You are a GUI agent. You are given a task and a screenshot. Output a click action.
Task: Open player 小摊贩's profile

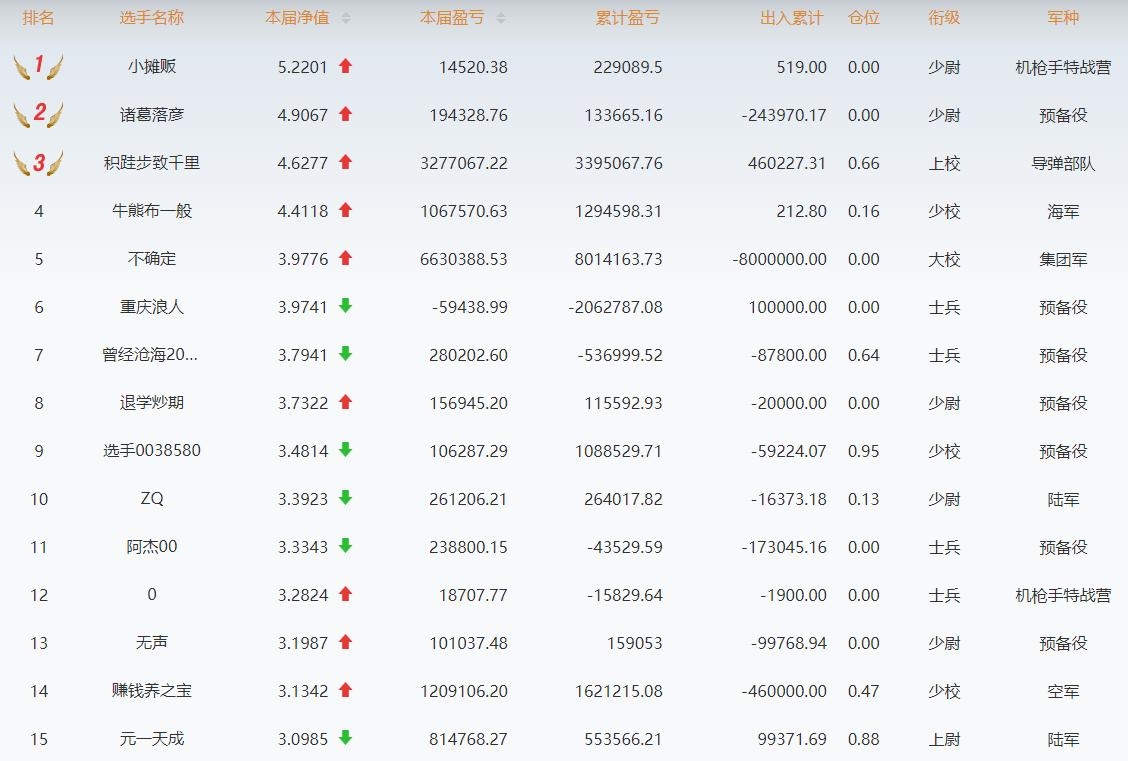click(x=152, y=67)
